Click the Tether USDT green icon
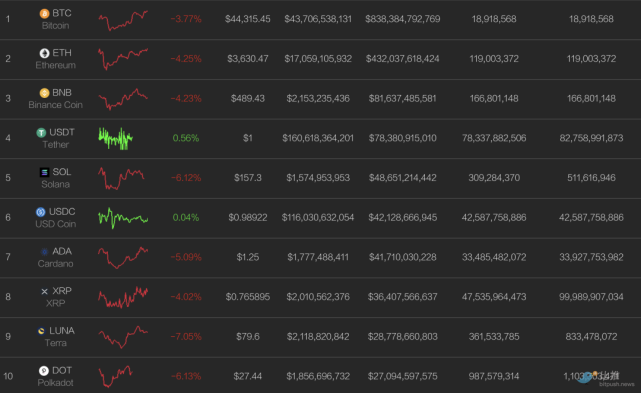Image resolution: width=641 pixels, height=393 pixels. pyautogui.click(x=41, y=132)
